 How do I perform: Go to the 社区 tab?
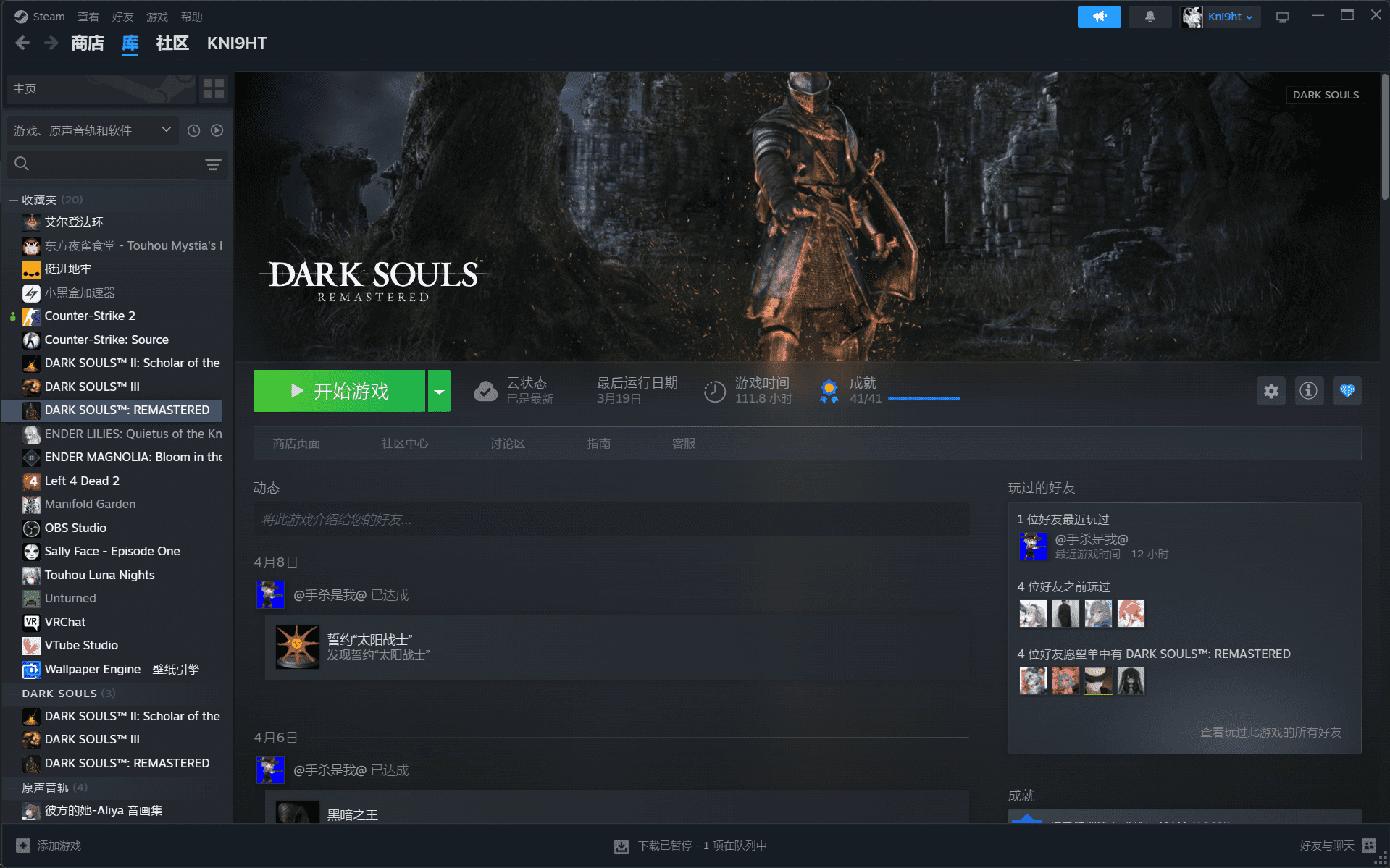tap(172, 43)
